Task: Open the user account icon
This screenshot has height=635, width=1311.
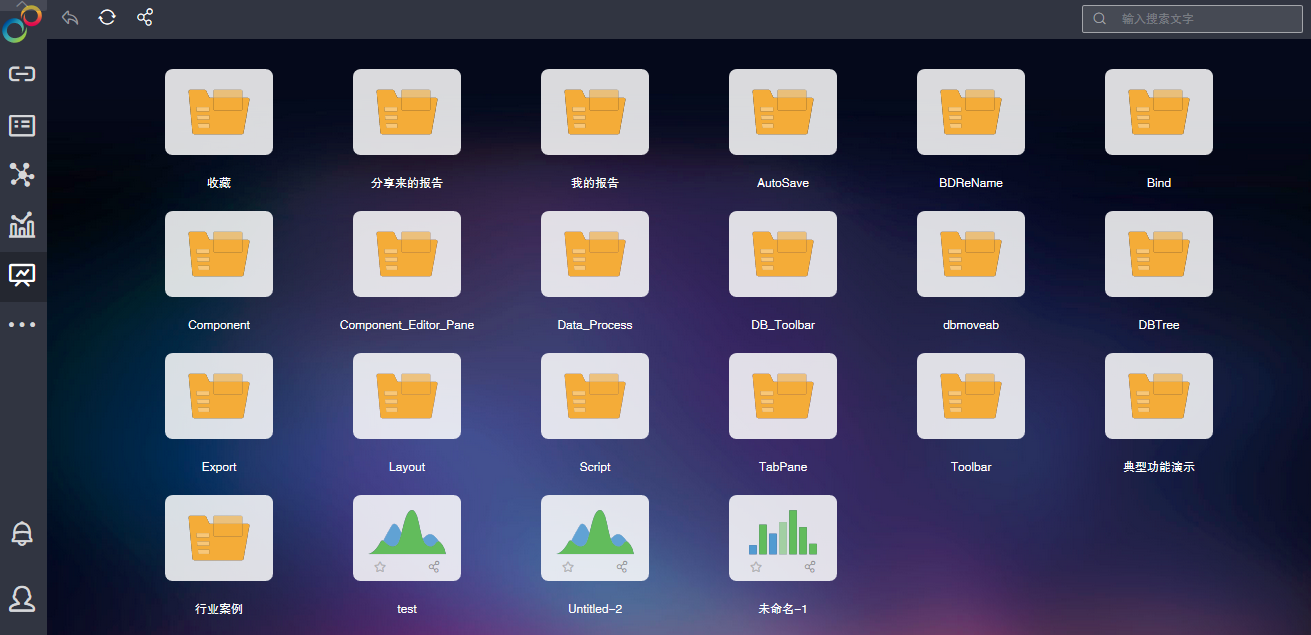Action: pos(22,598)
